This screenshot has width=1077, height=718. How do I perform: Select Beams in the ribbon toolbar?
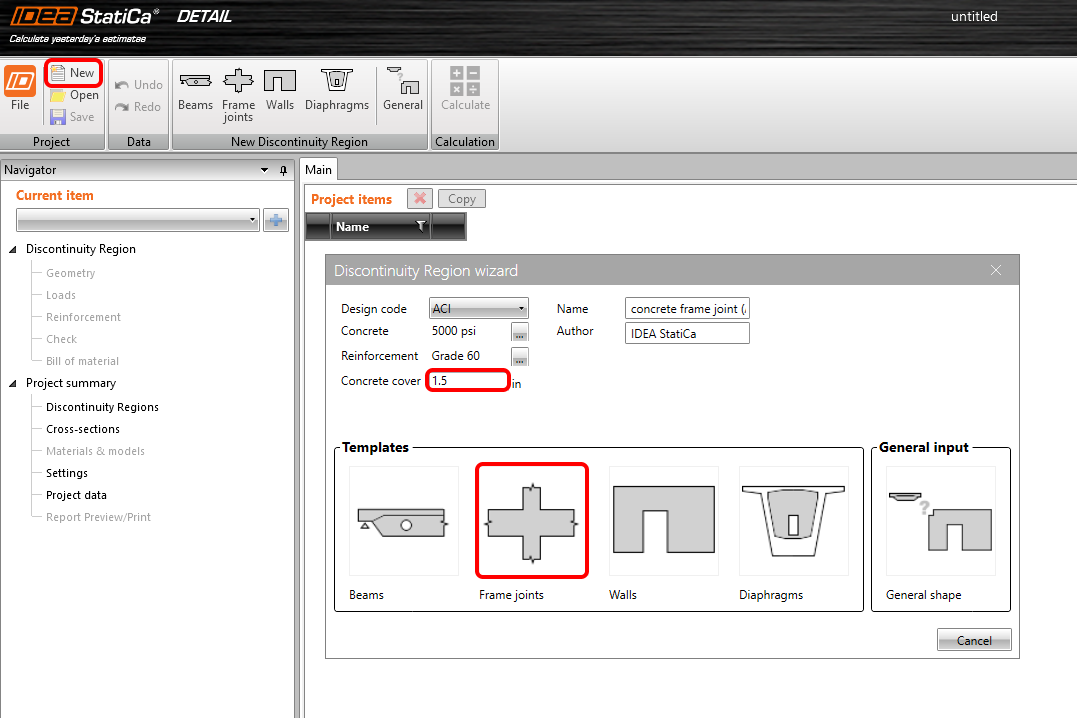[195, 90]
